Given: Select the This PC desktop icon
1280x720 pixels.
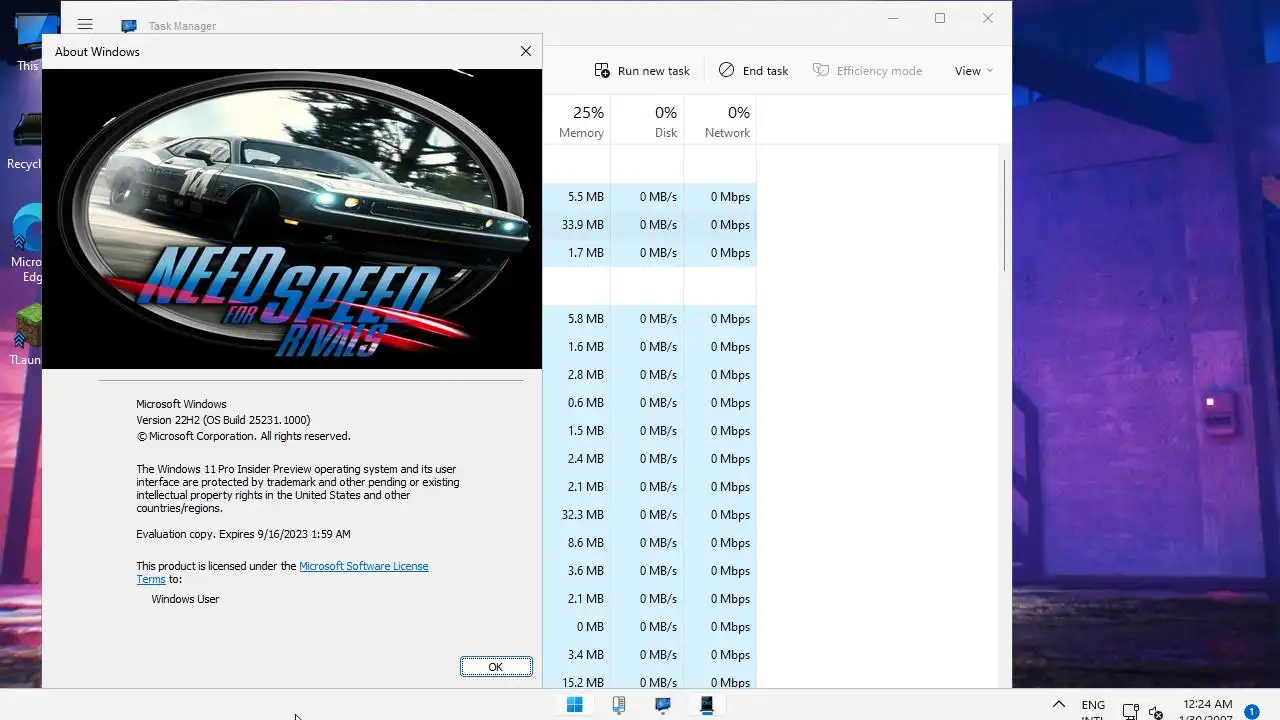Looking at the screenshot, I should pyautogui.click(x=27, y=42).
